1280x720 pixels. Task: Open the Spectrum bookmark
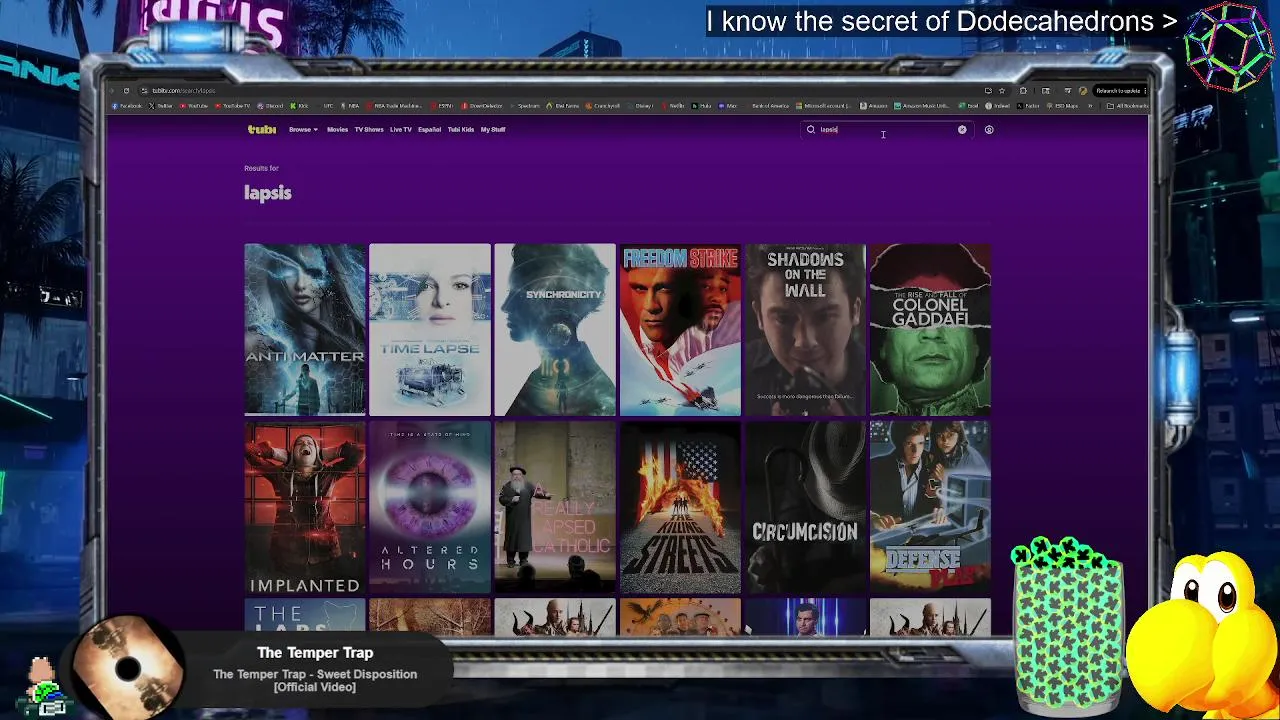point(525,106)
